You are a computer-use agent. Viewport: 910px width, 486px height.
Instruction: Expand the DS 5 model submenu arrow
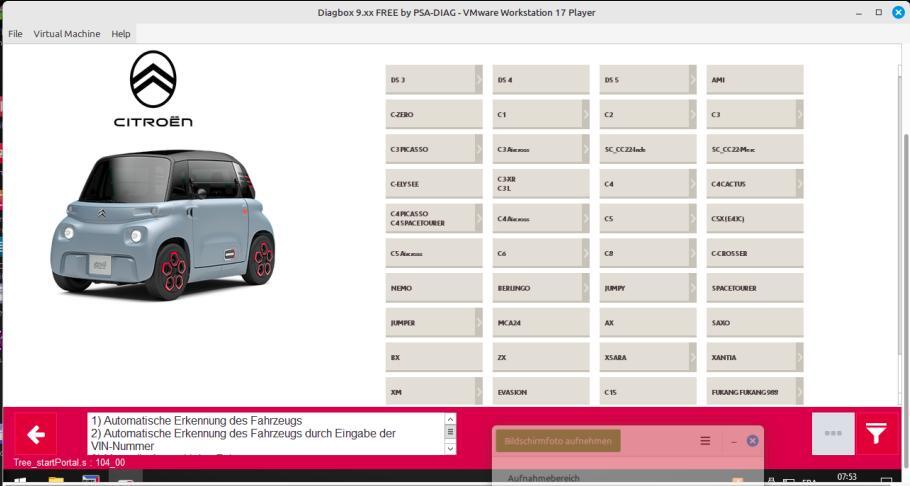(693, 80)
